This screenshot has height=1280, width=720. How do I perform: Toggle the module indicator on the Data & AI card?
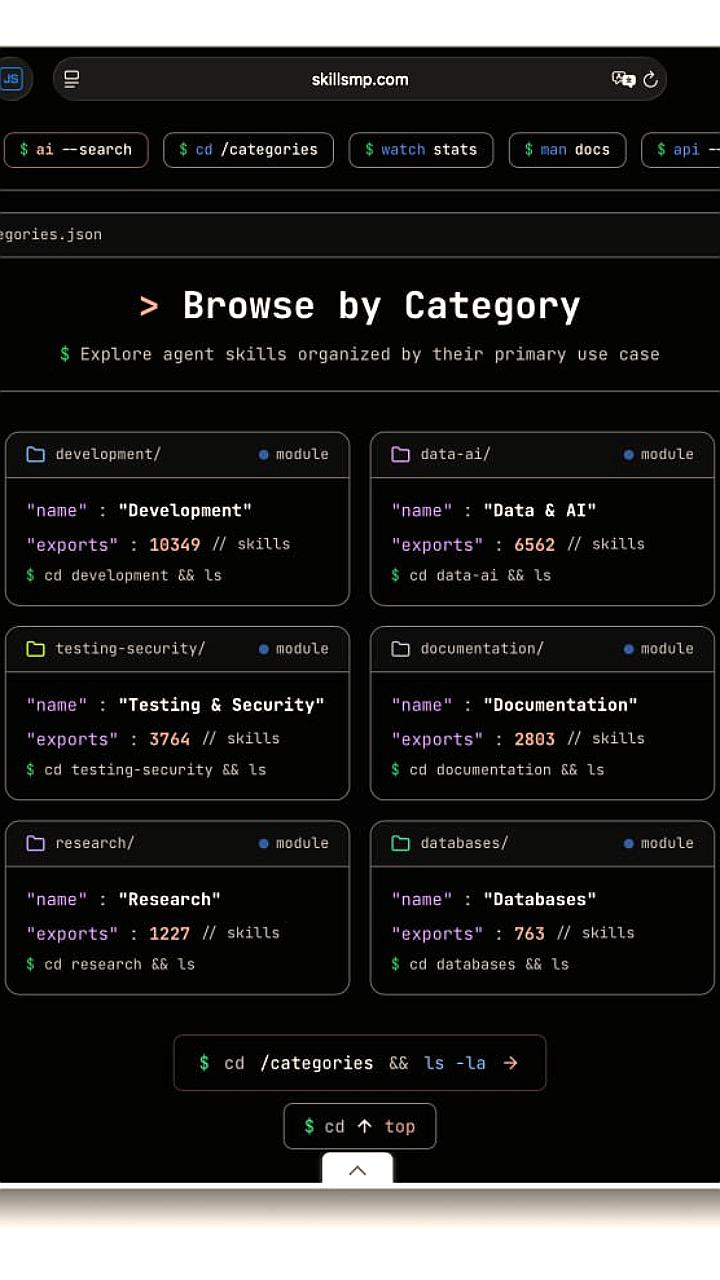(x=659, y=454)
